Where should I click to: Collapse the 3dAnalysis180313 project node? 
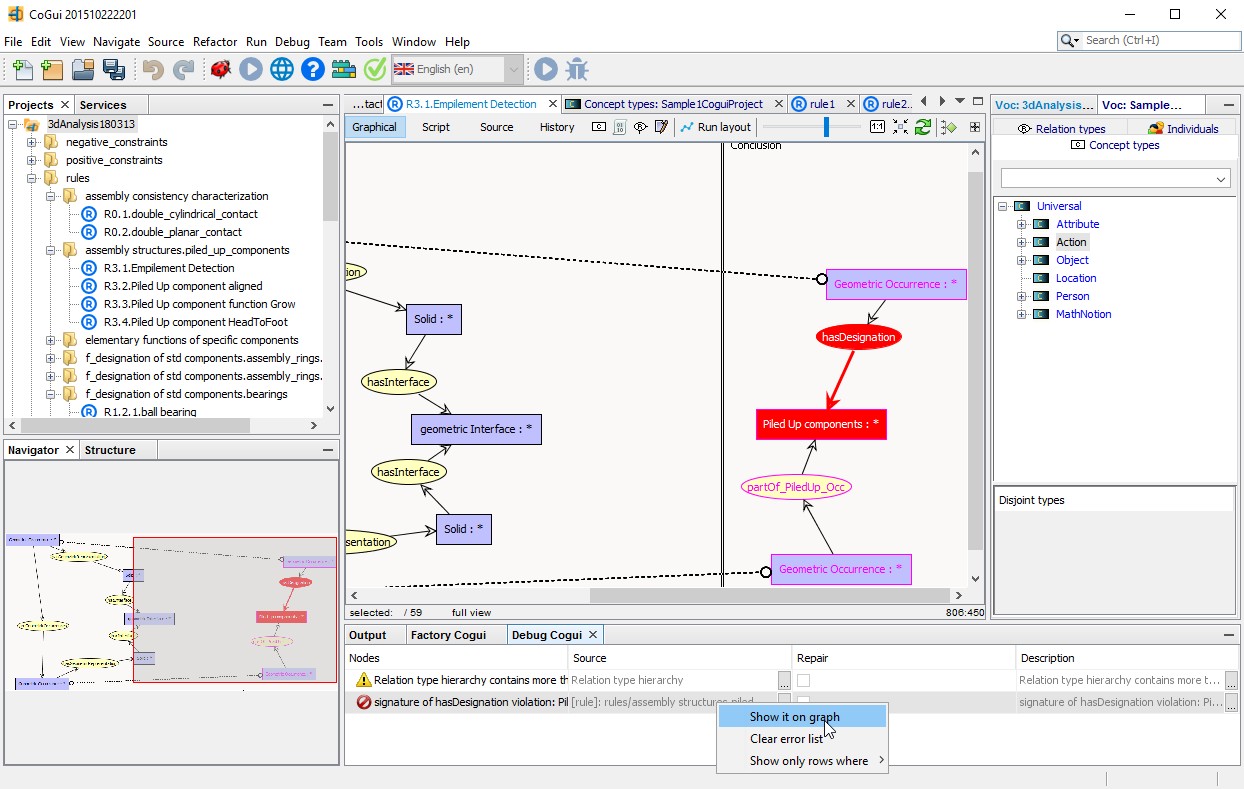(13, 124)
